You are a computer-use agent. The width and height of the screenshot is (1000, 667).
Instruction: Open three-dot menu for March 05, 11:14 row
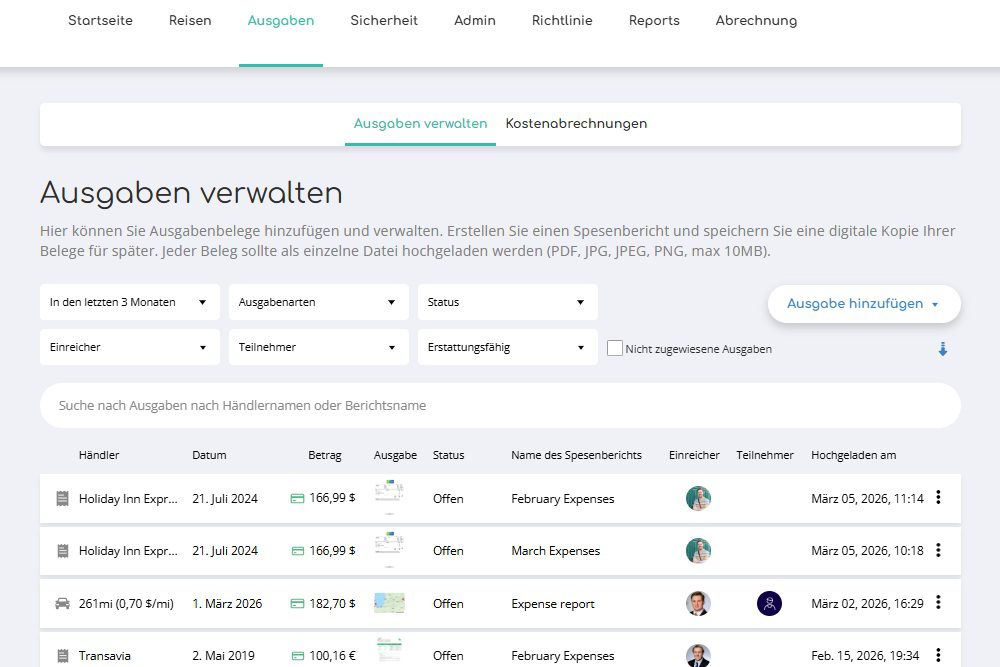938,497
